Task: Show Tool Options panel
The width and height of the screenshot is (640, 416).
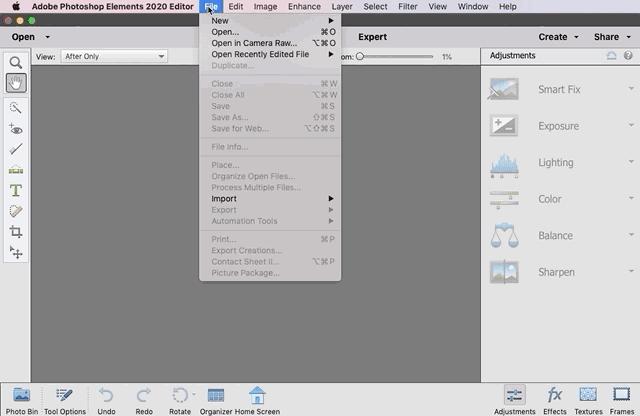Action: 64,400
